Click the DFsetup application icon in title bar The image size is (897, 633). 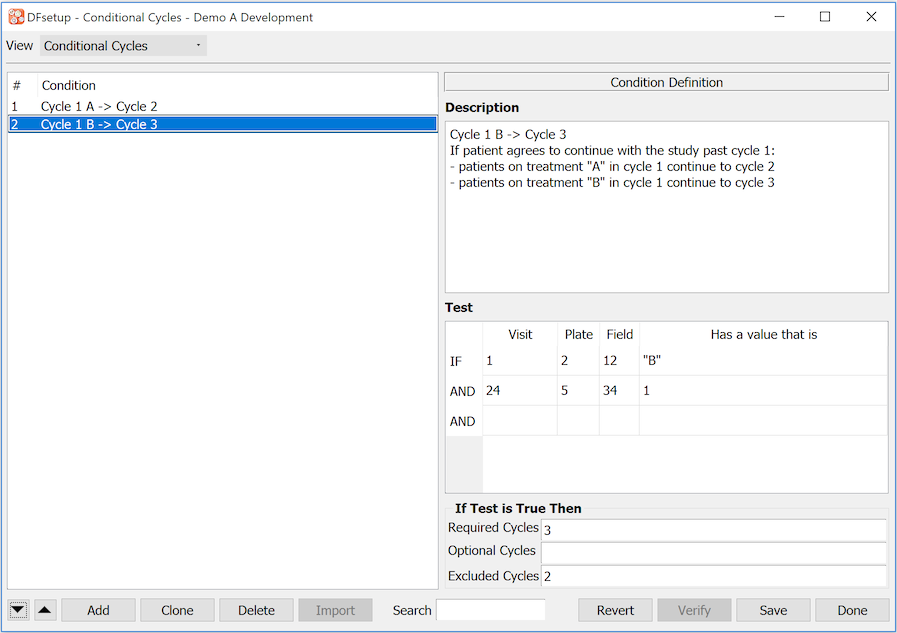(16, 17)
